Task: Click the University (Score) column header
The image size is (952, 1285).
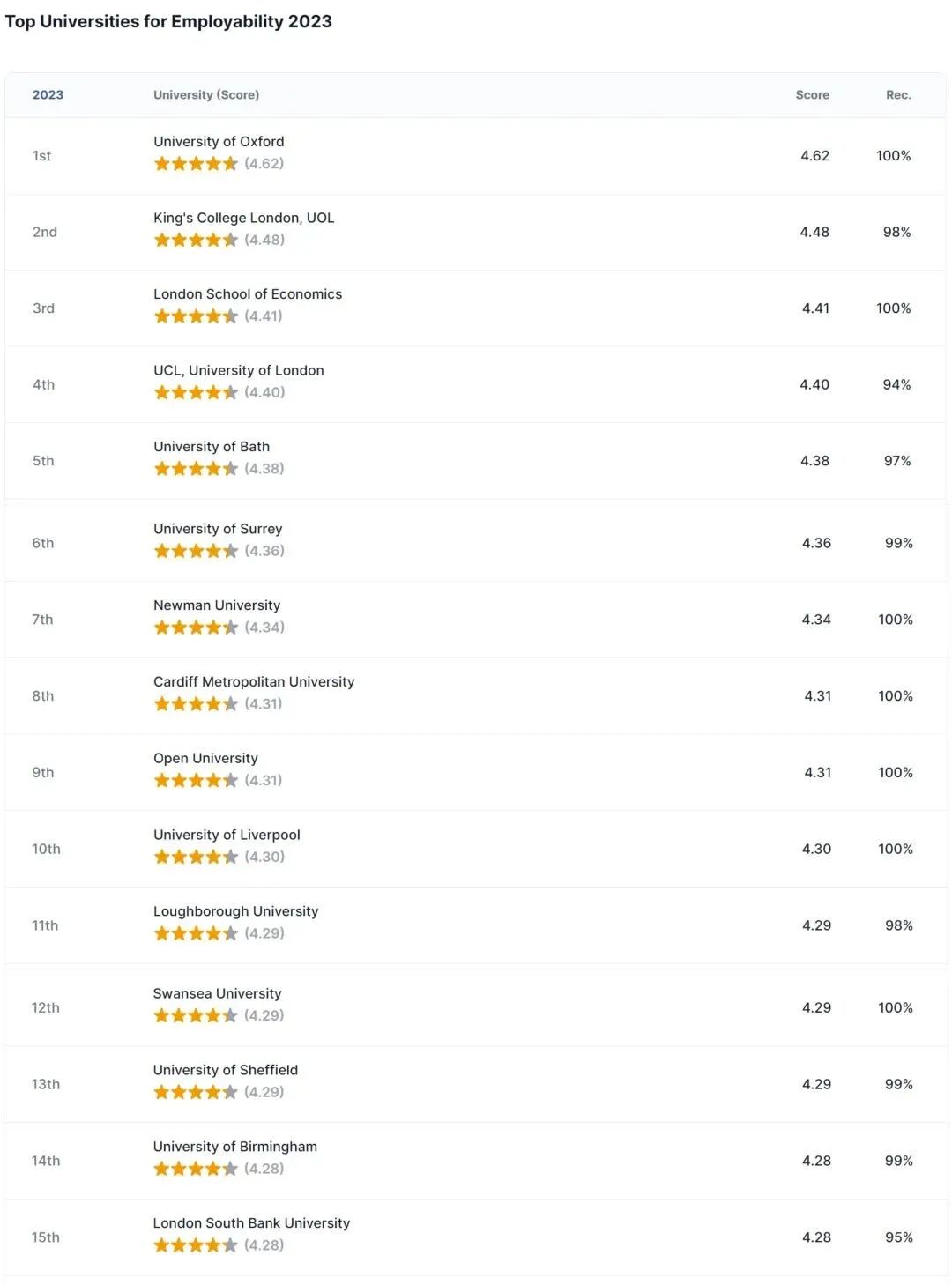Action: click(206, 95)
